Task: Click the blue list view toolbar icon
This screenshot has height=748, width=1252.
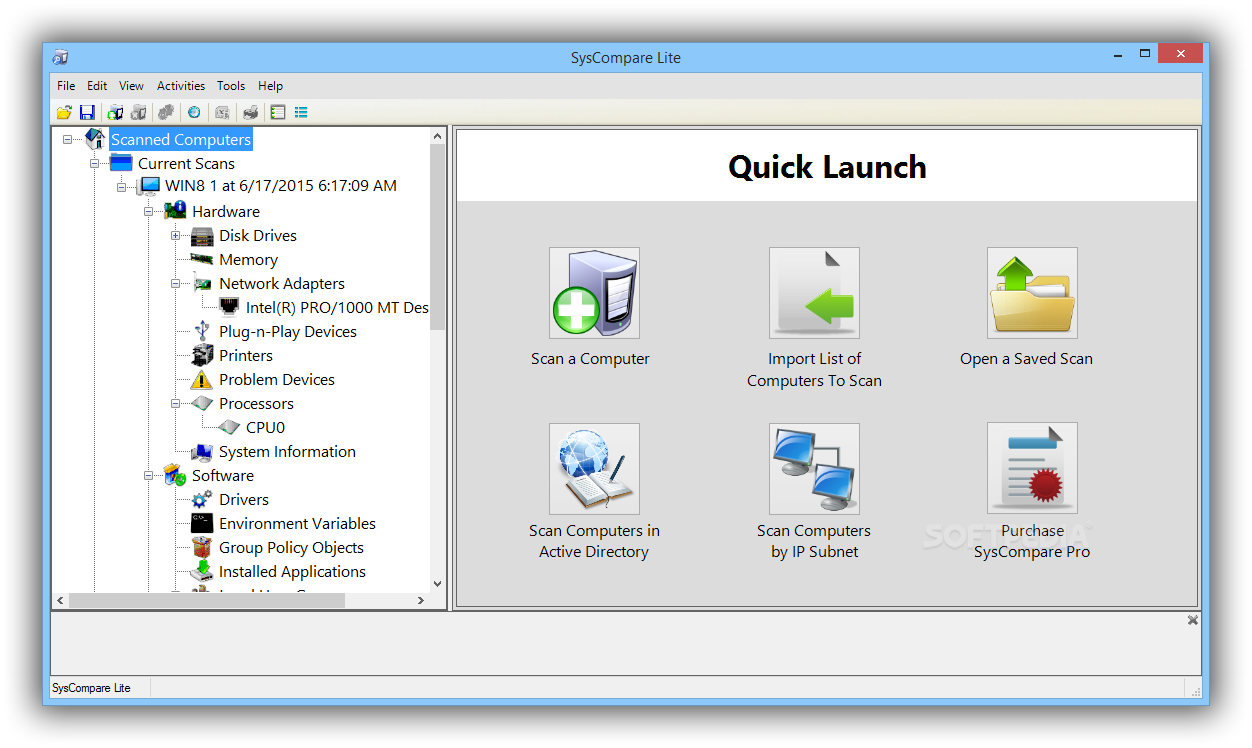Action: point(301,112)
